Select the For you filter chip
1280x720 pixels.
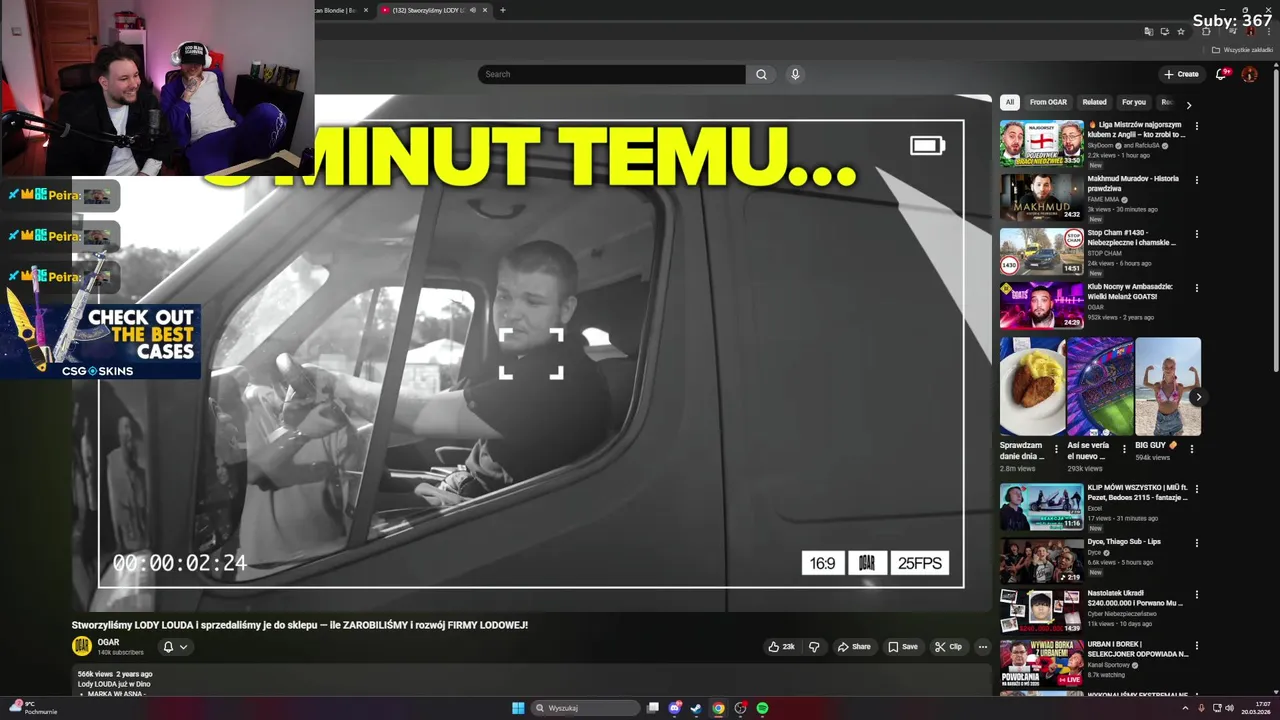tap(1133, 102)
